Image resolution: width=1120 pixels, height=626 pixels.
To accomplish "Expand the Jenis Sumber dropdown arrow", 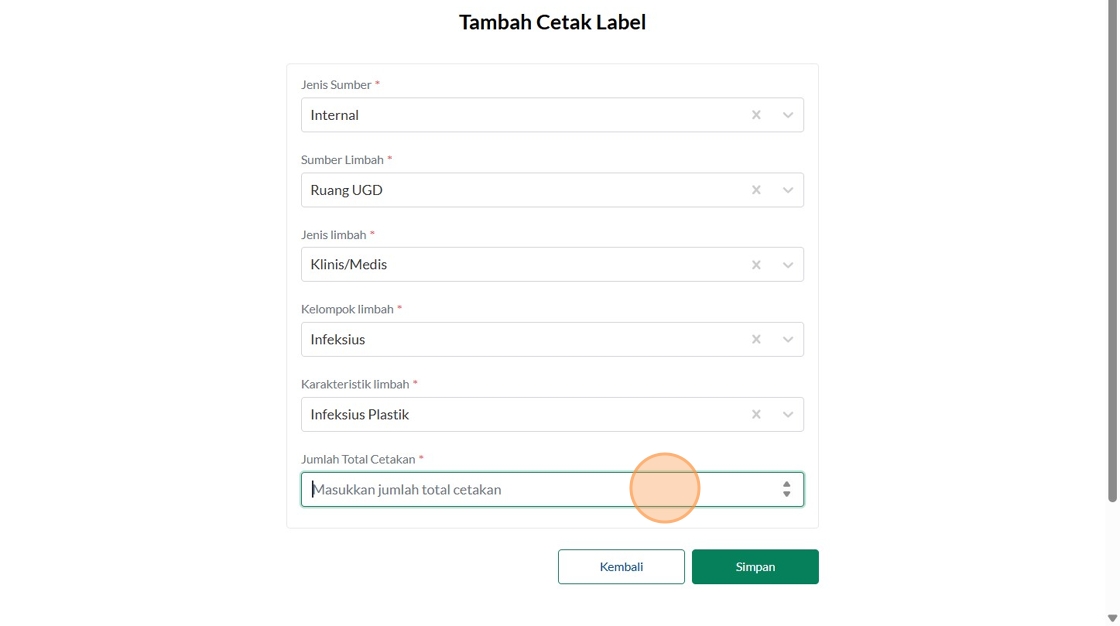I will click(788, 115).
